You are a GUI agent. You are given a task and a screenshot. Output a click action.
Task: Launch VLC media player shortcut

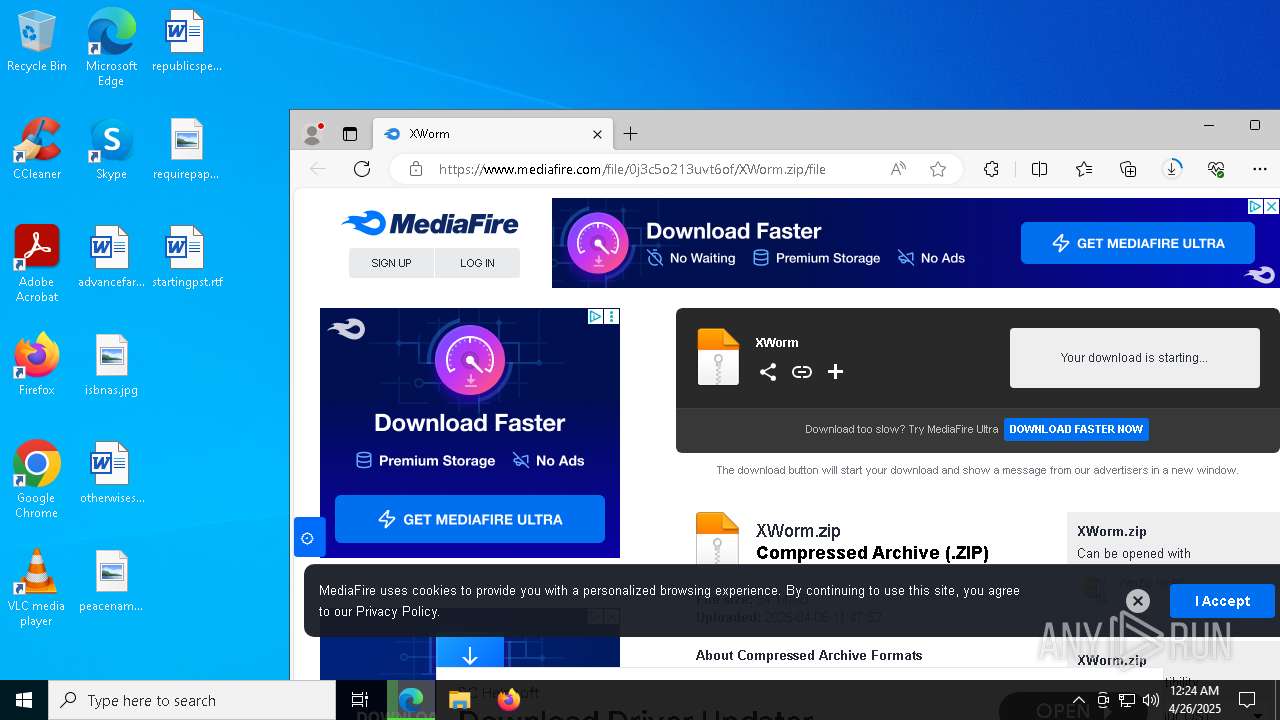pos(37,588)
